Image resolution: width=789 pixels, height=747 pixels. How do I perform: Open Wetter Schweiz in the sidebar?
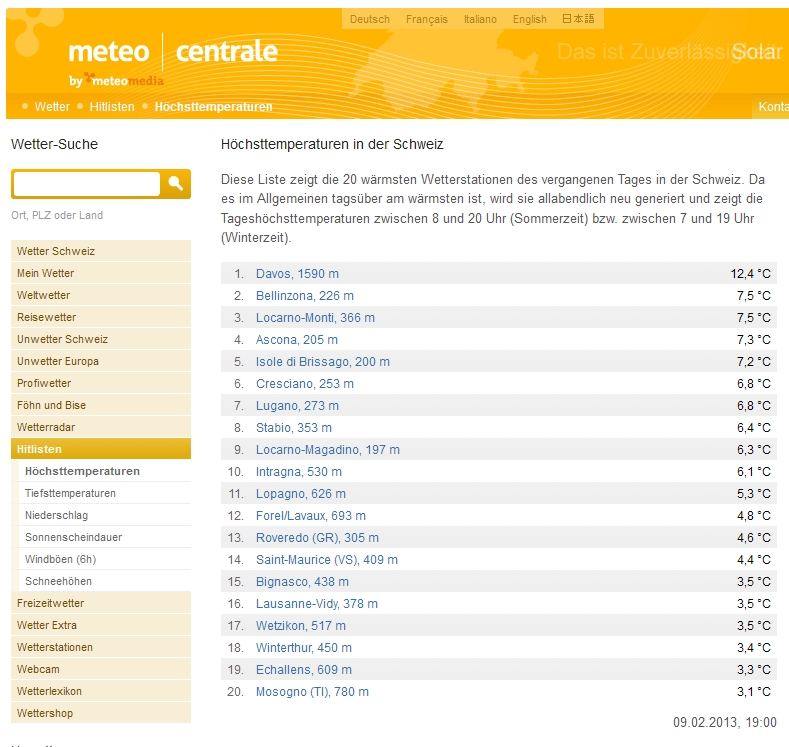[56, 251]
